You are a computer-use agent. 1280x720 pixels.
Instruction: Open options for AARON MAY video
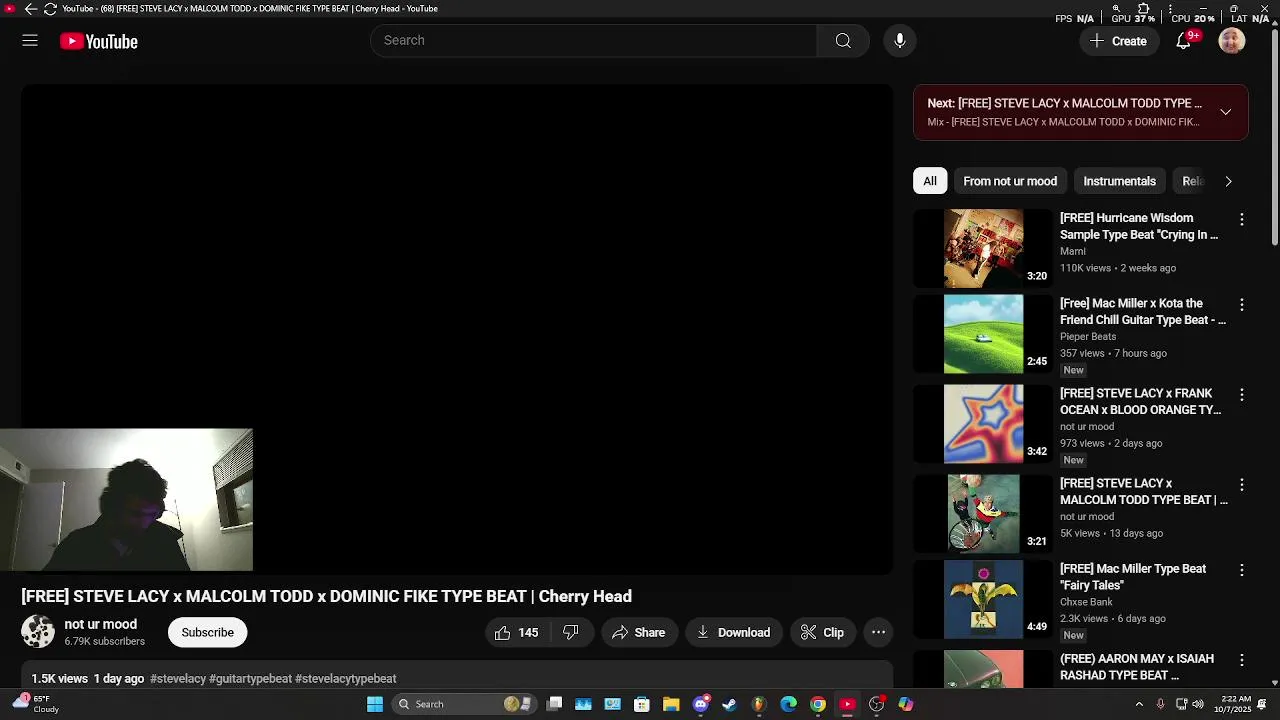1242,660
